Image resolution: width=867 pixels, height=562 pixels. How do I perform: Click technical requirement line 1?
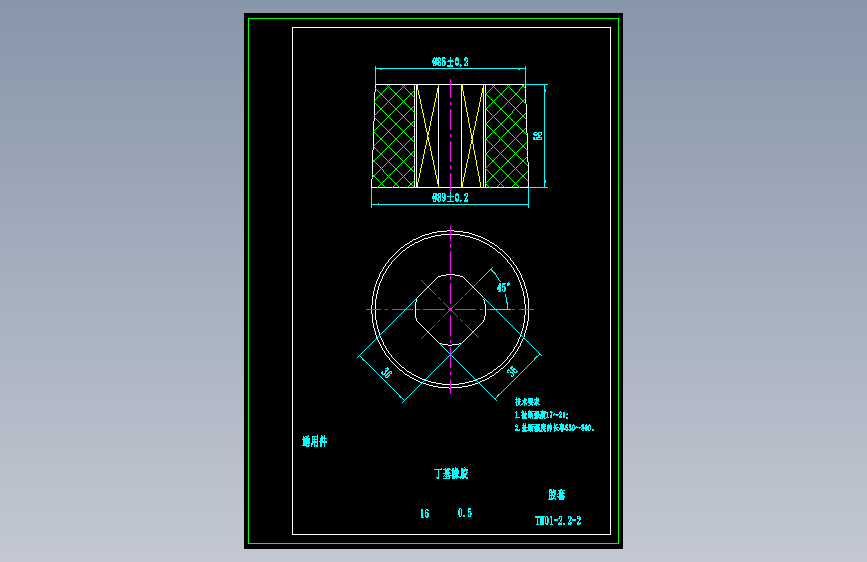(x=541, y=415)
